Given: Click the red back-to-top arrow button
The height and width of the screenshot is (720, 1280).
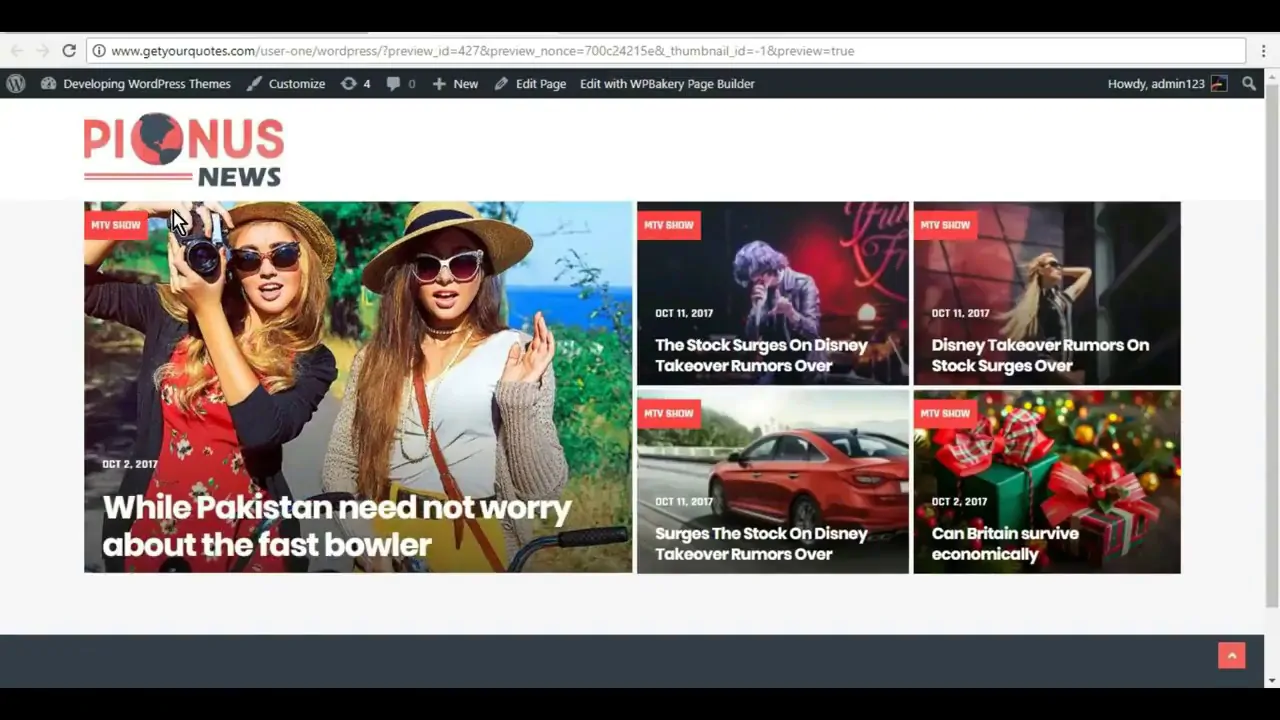Looking at the screenshot, I should point(1232,656).
